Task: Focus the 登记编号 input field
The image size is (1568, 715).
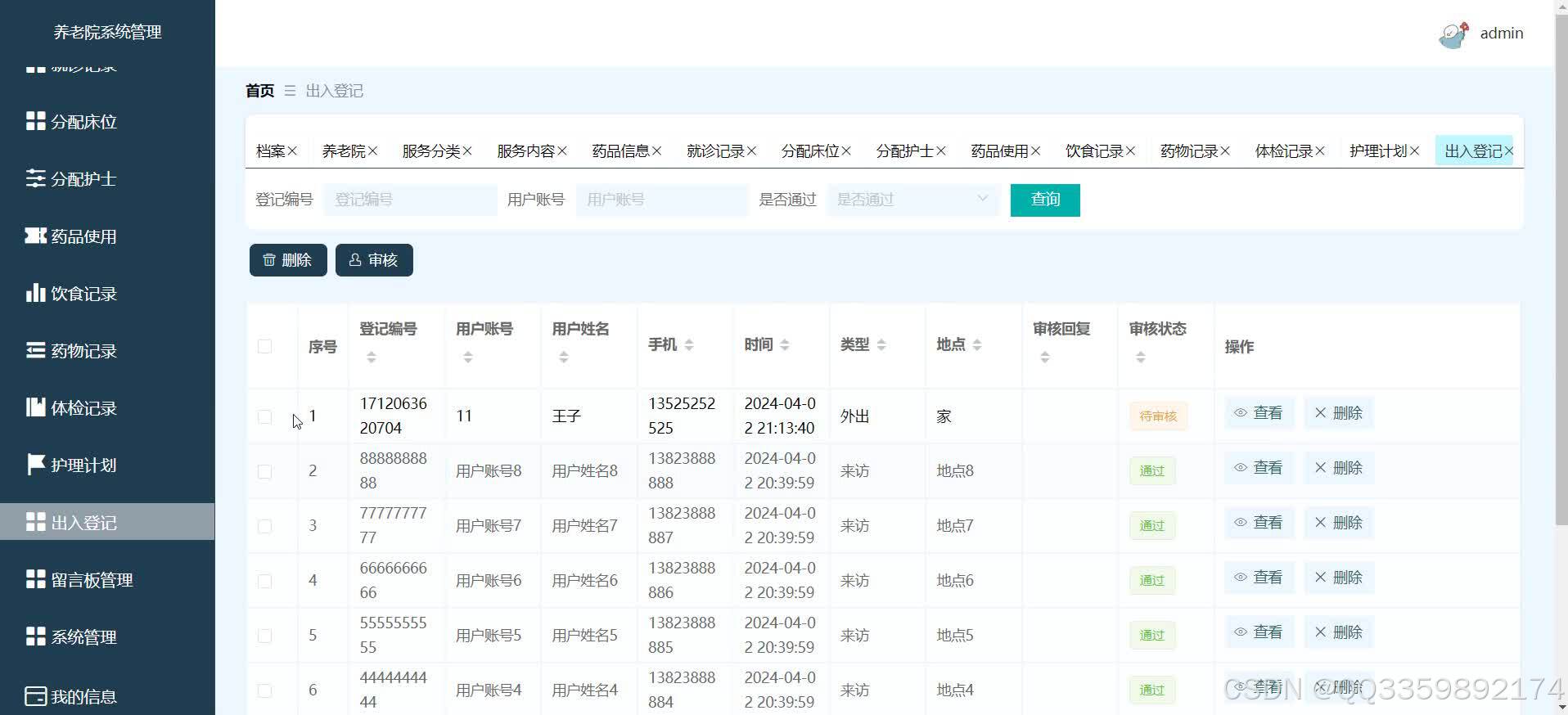Action: point(410,200)
